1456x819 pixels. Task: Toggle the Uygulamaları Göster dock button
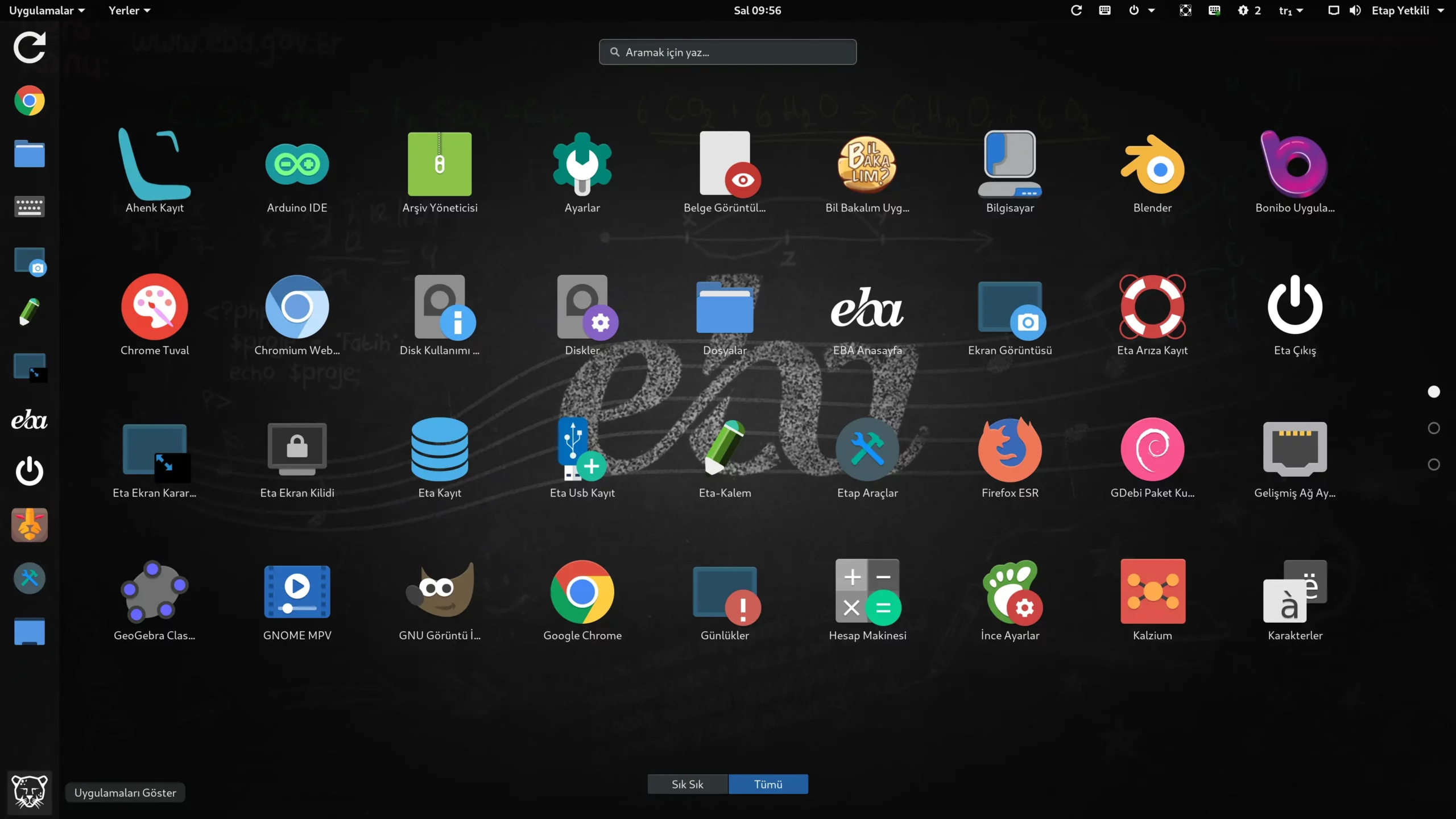pos(30,792)
